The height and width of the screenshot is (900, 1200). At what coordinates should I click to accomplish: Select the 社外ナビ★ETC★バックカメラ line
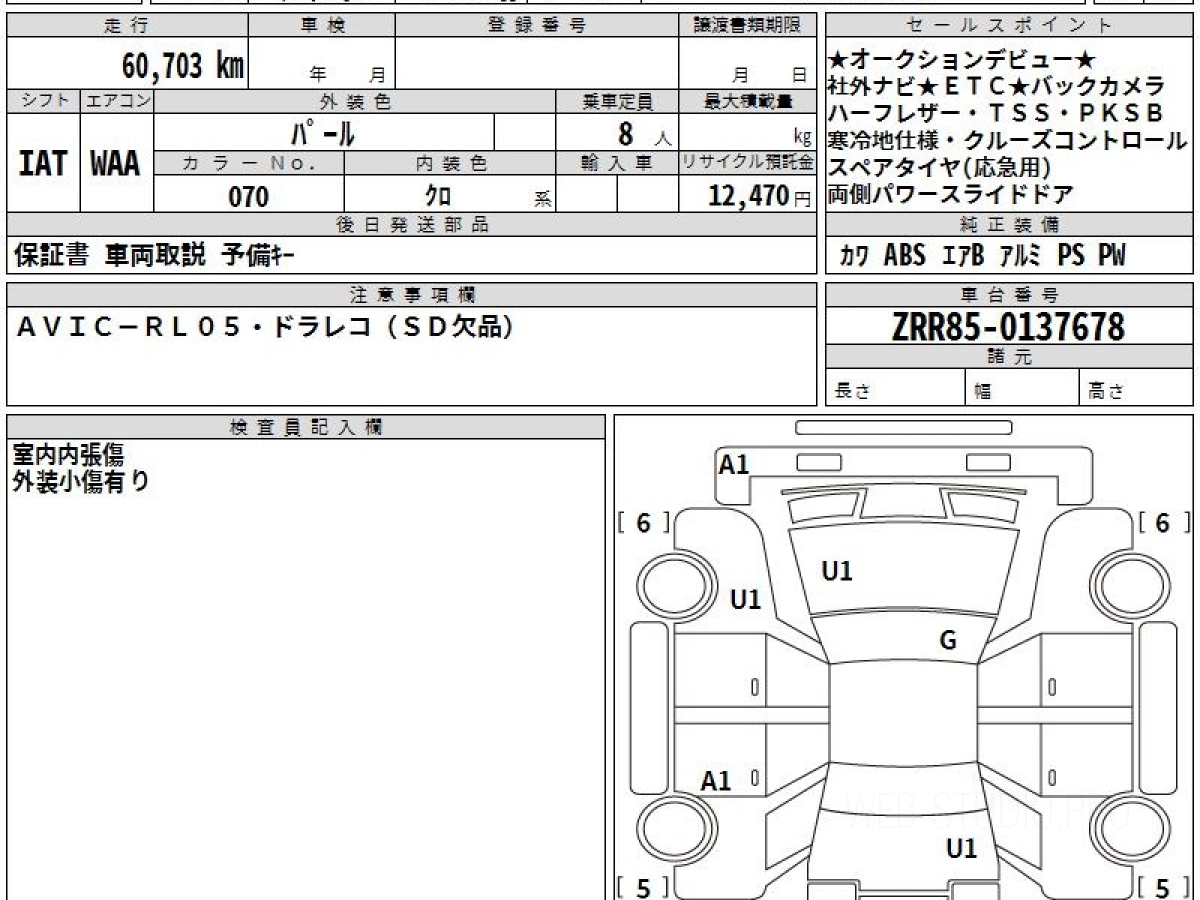[997, 86]
